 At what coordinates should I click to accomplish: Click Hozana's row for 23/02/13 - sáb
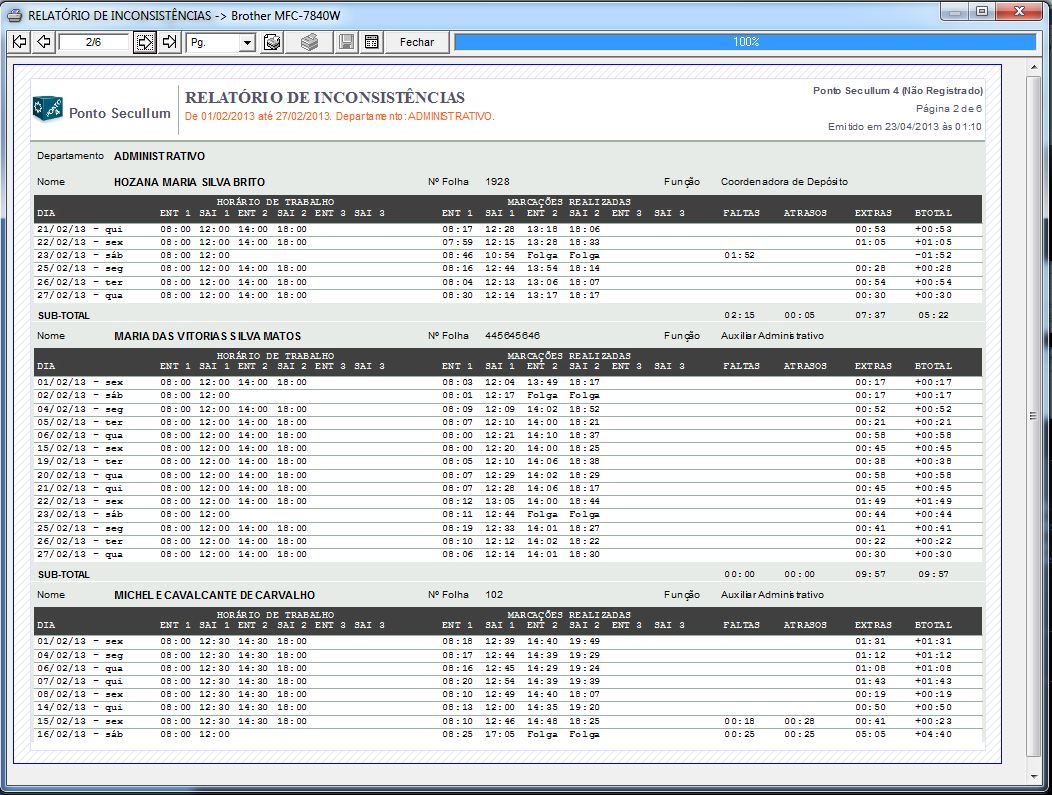[x=508, y=256]
